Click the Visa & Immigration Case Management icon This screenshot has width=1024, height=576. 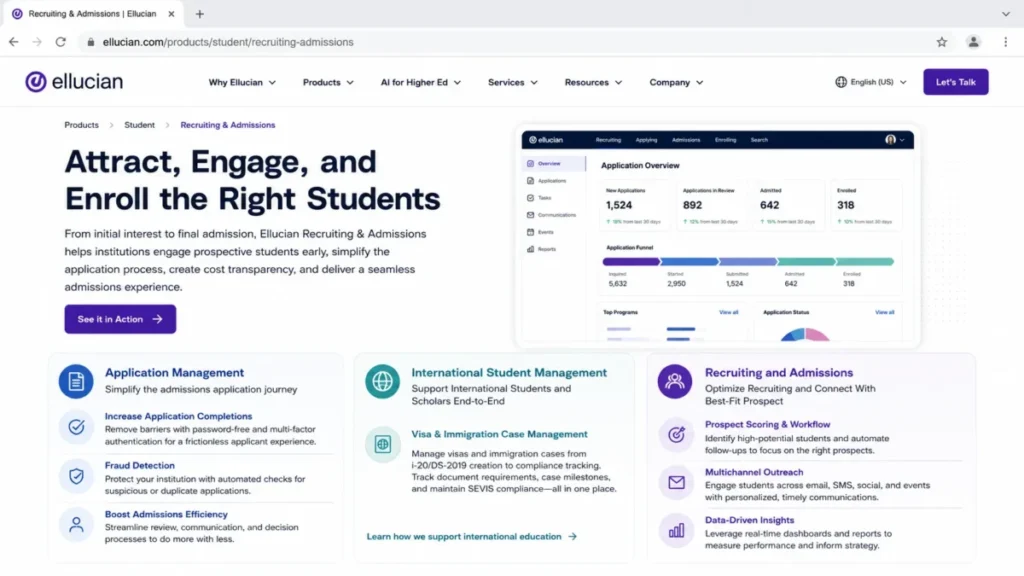point(383,445)
